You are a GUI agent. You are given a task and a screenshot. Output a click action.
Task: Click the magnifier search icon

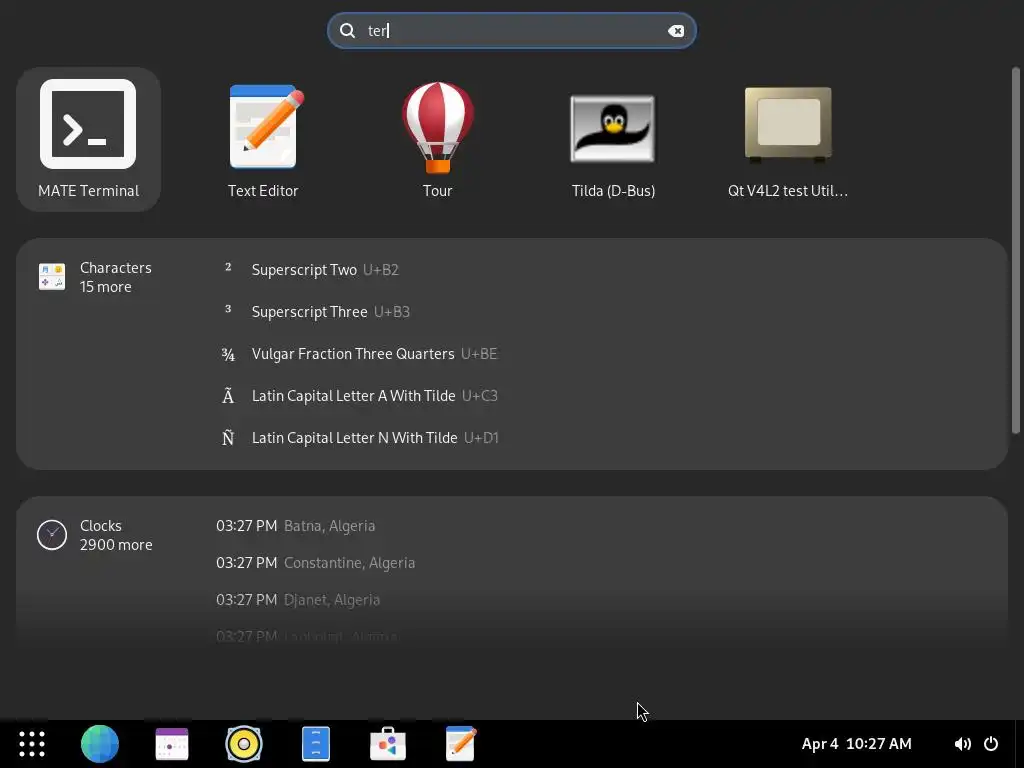347,31
